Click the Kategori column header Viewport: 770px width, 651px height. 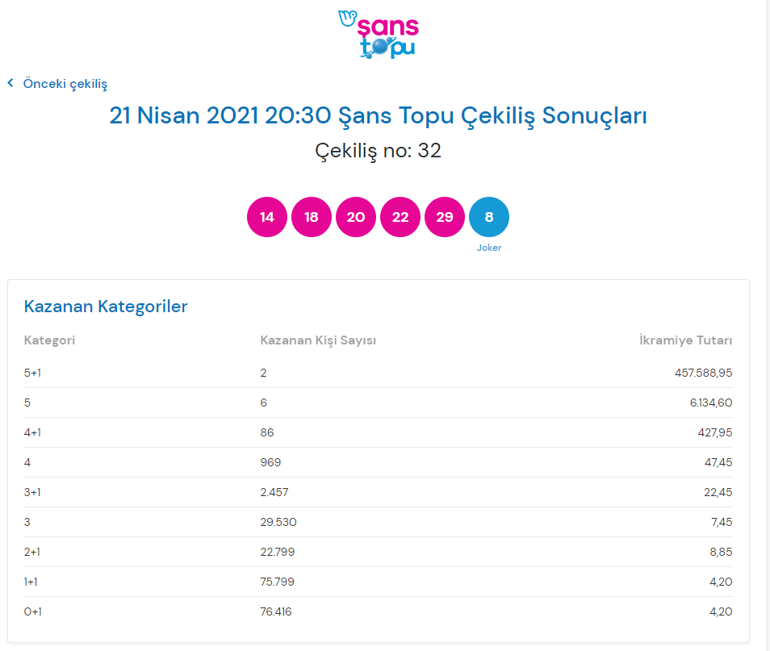(x=49, y=340)
